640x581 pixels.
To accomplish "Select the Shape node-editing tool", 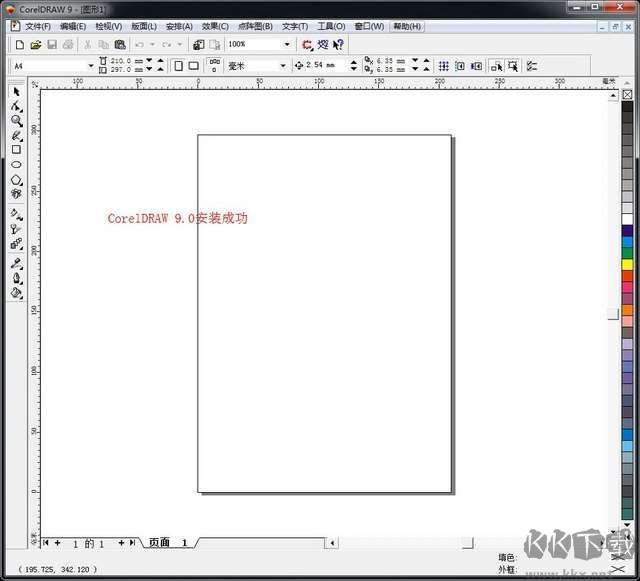I will pos(16,106).
